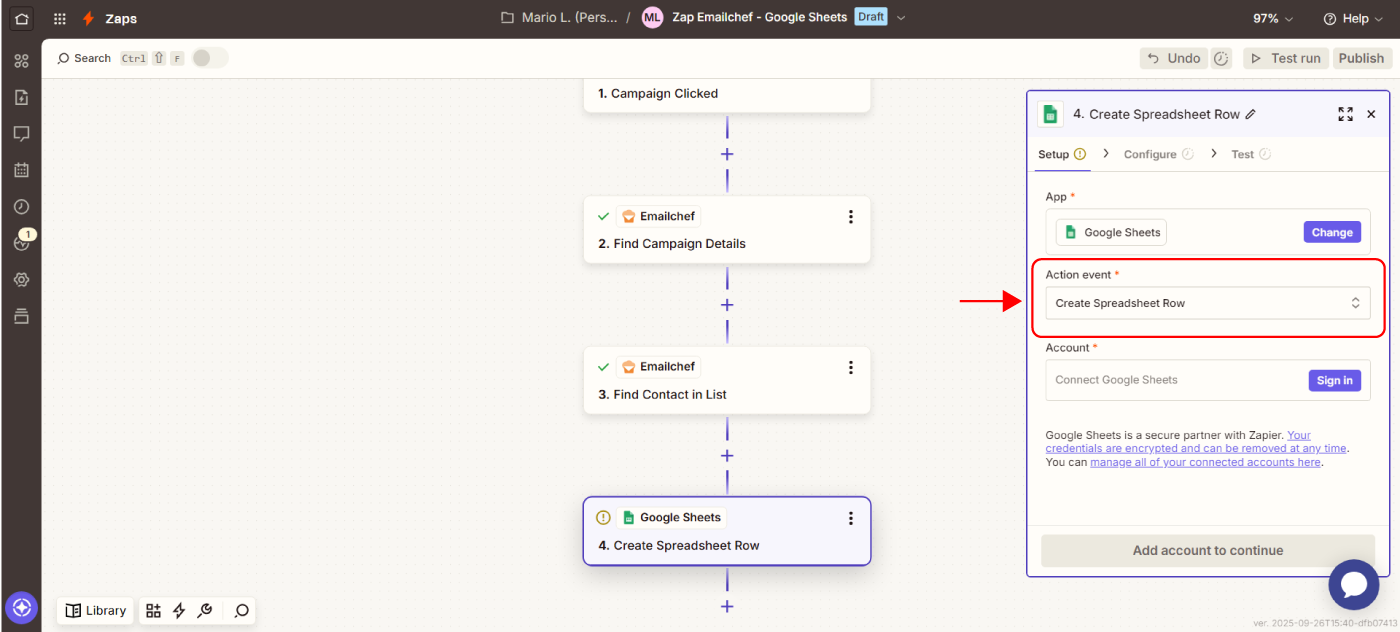Click the Sign in button
Screen dimensions: 1400x632
coord(1334,380)
